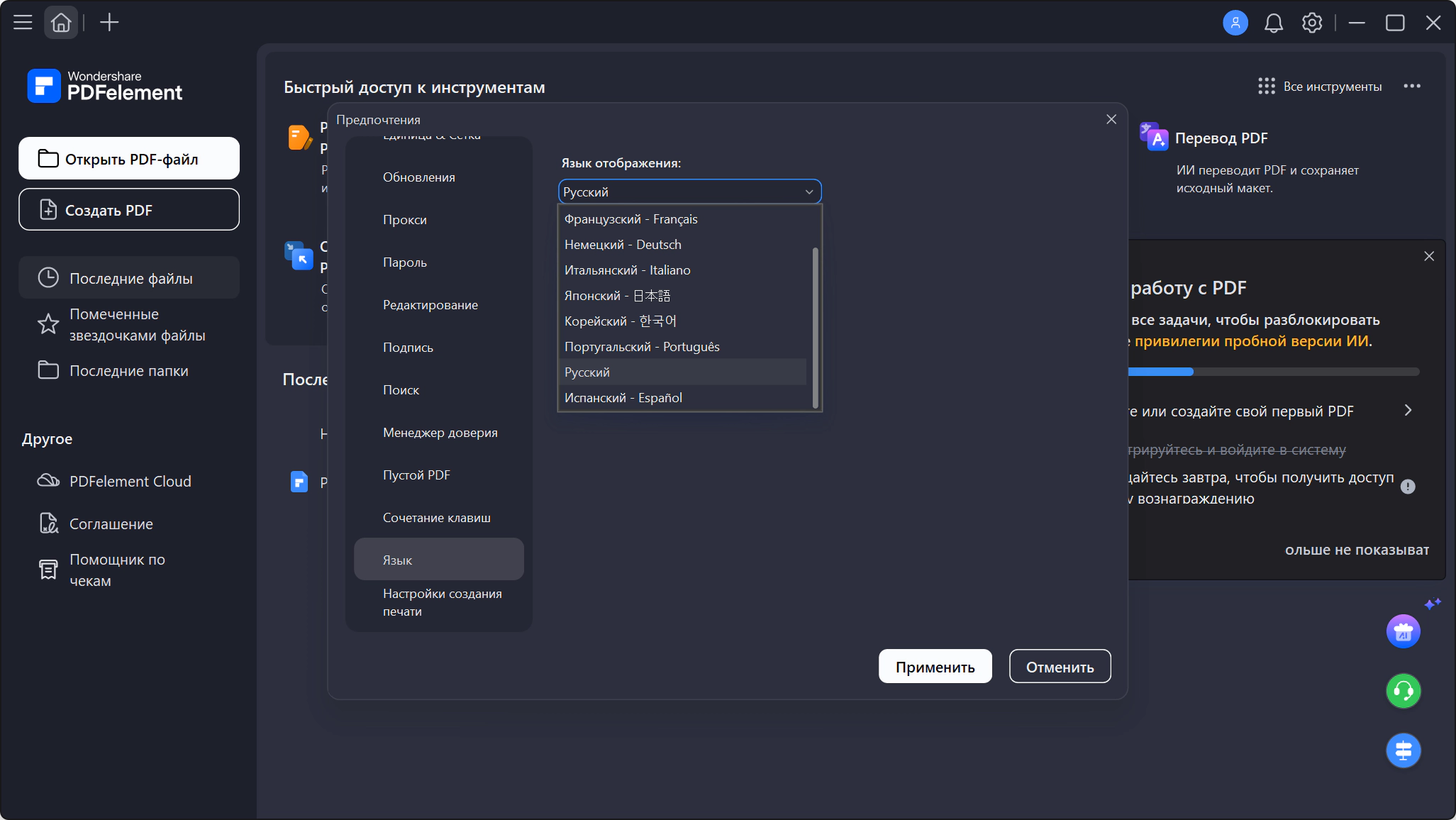Choose Корейский language option
Image resolution: width=1456 pixels, height=820 pixels.
click(682, 321)
